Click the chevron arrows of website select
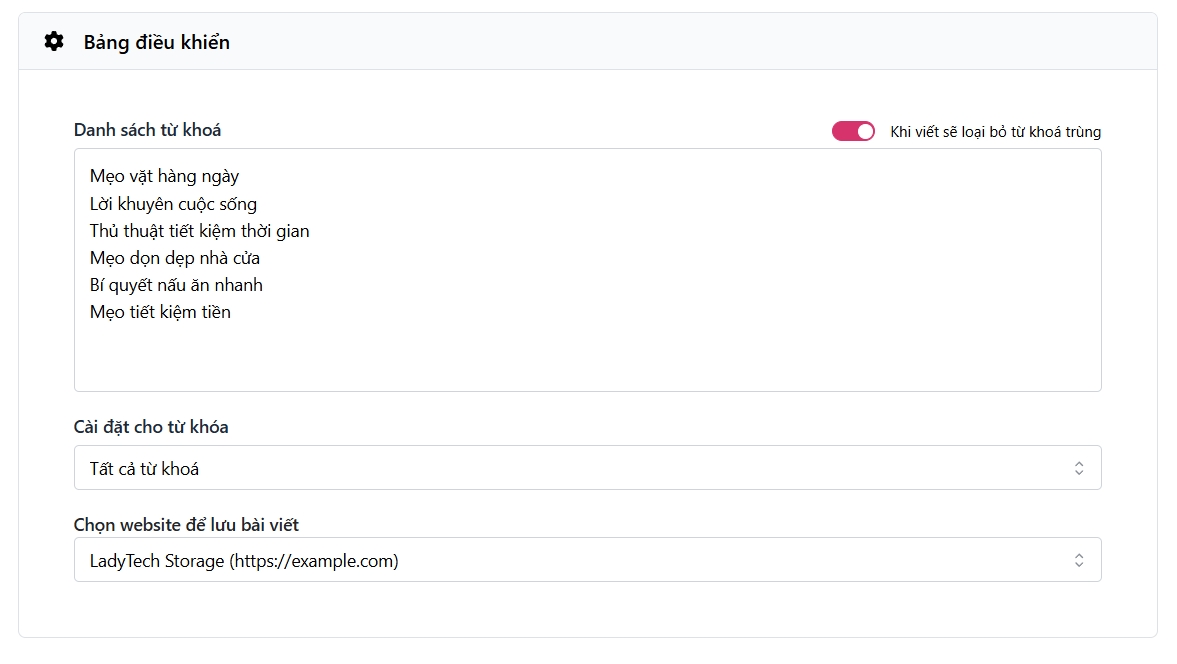Screen dimensions: 1177x664 pos(1079,560)
